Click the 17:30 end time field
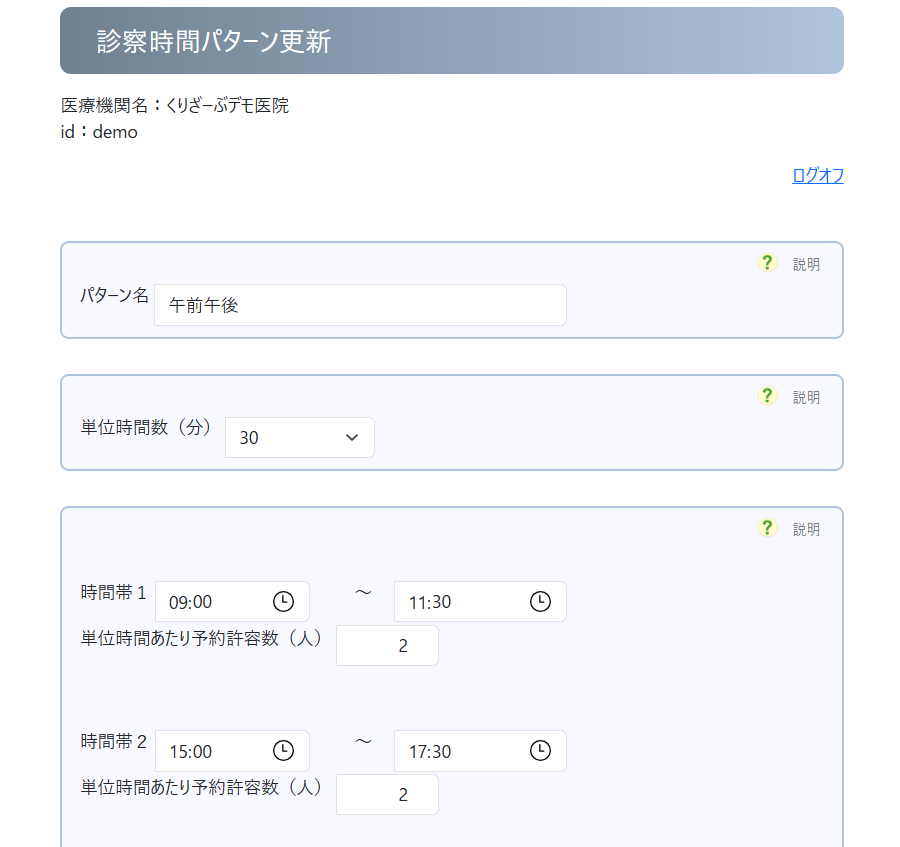Image resolution: width=900 pixels, height=847 pixels. click(x=460, y=750)
